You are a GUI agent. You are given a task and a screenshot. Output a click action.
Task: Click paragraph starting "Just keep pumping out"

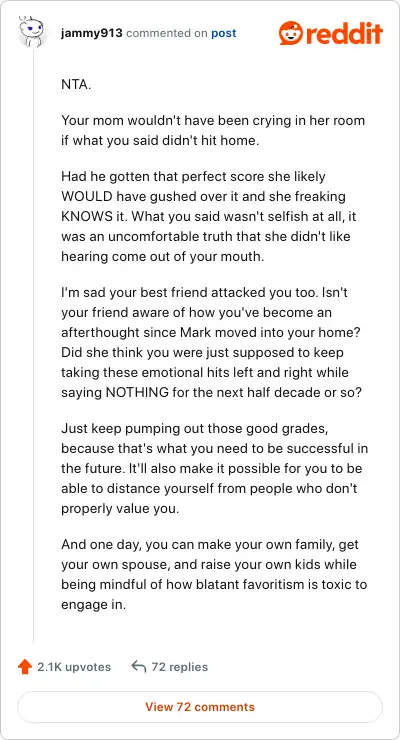[215, 469]
